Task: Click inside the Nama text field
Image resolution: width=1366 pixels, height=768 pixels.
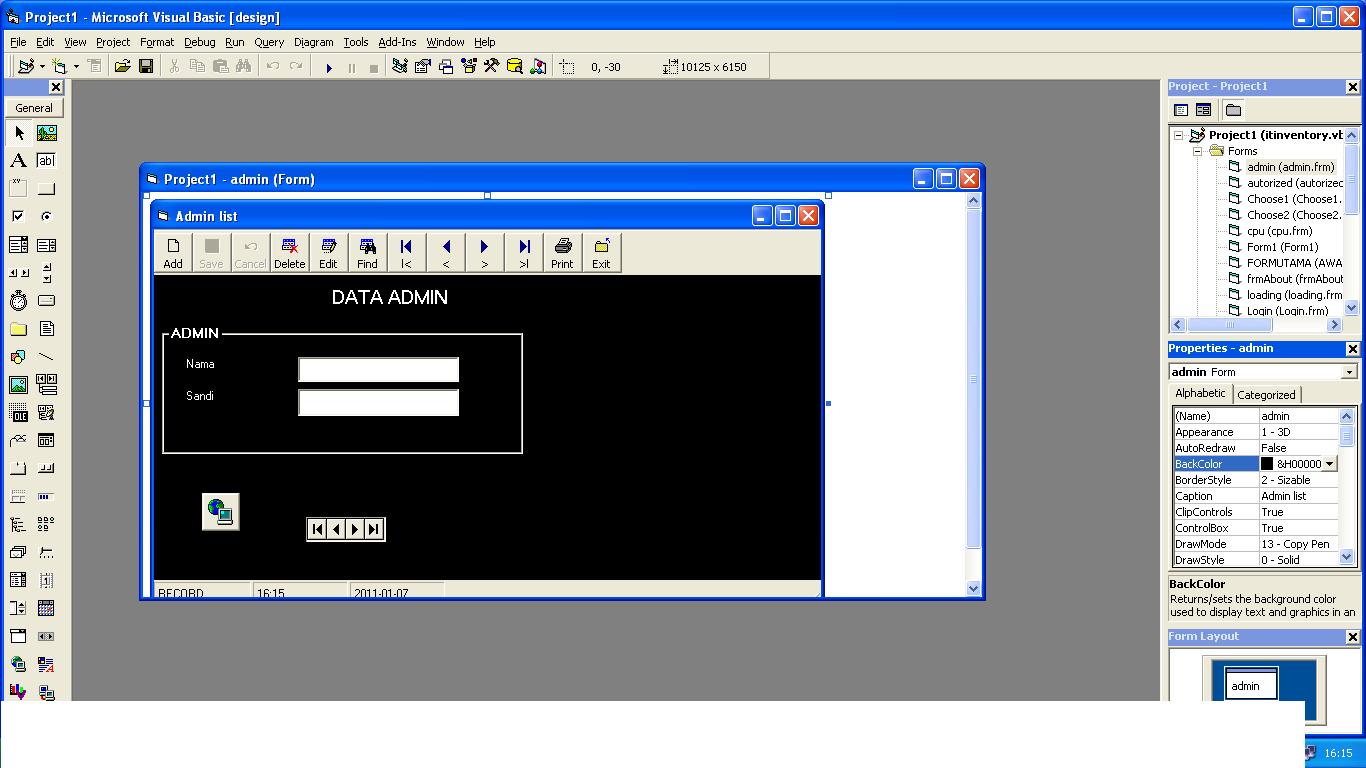Action: pyautogui.click(x=377, y=369)
